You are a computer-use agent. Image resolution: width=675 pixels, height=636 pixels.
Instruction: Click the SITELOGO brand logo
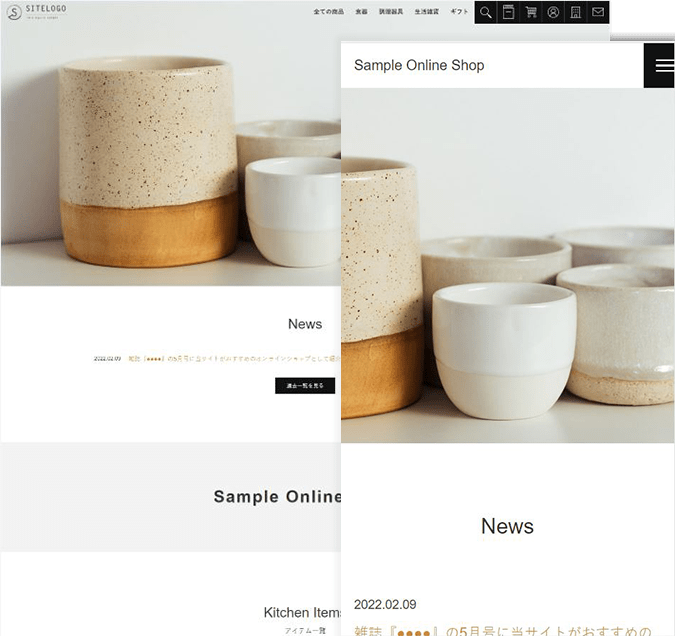37,12
